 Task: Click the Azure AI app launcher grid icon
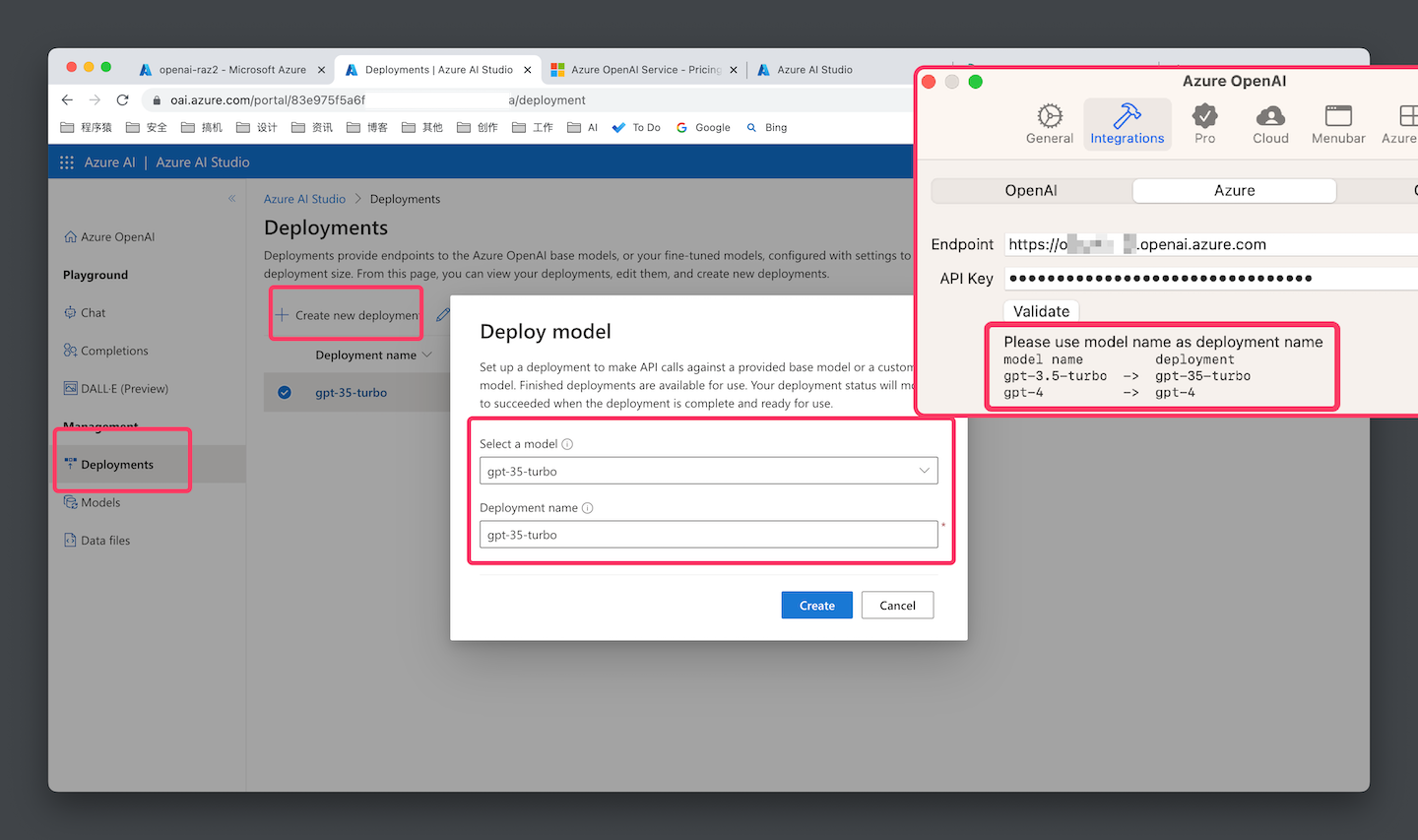[x=67, y=162]
